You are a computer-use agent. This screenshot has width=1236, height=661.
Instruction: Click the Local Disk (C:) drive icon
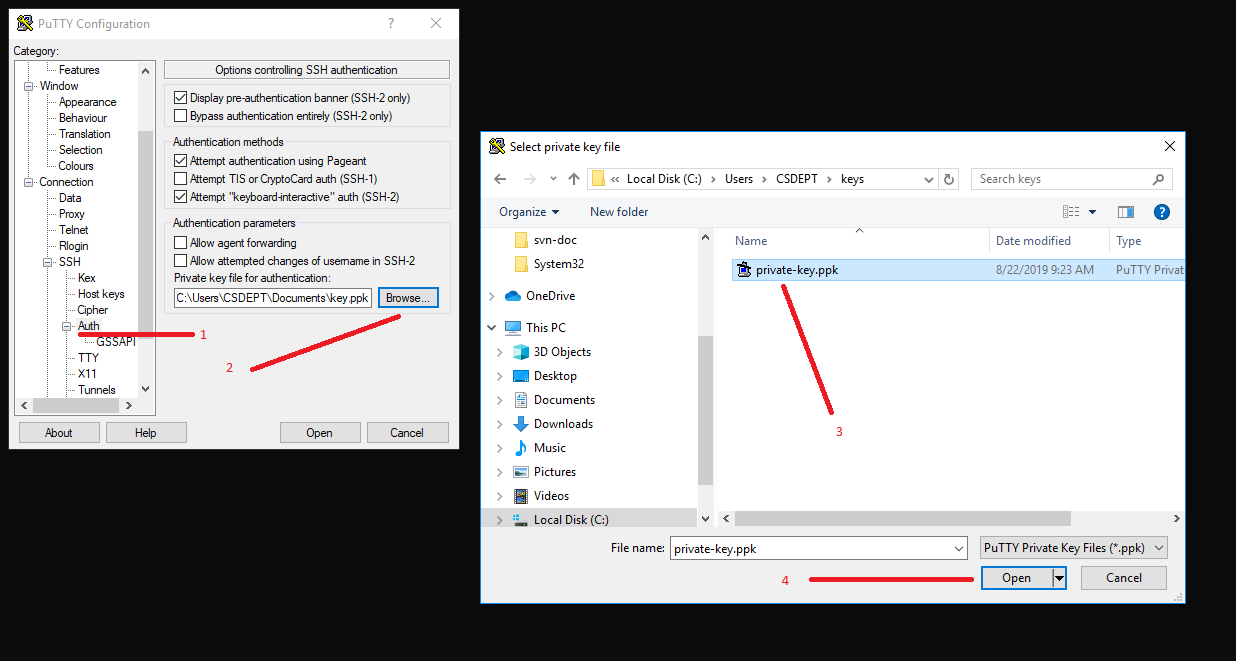520,520
